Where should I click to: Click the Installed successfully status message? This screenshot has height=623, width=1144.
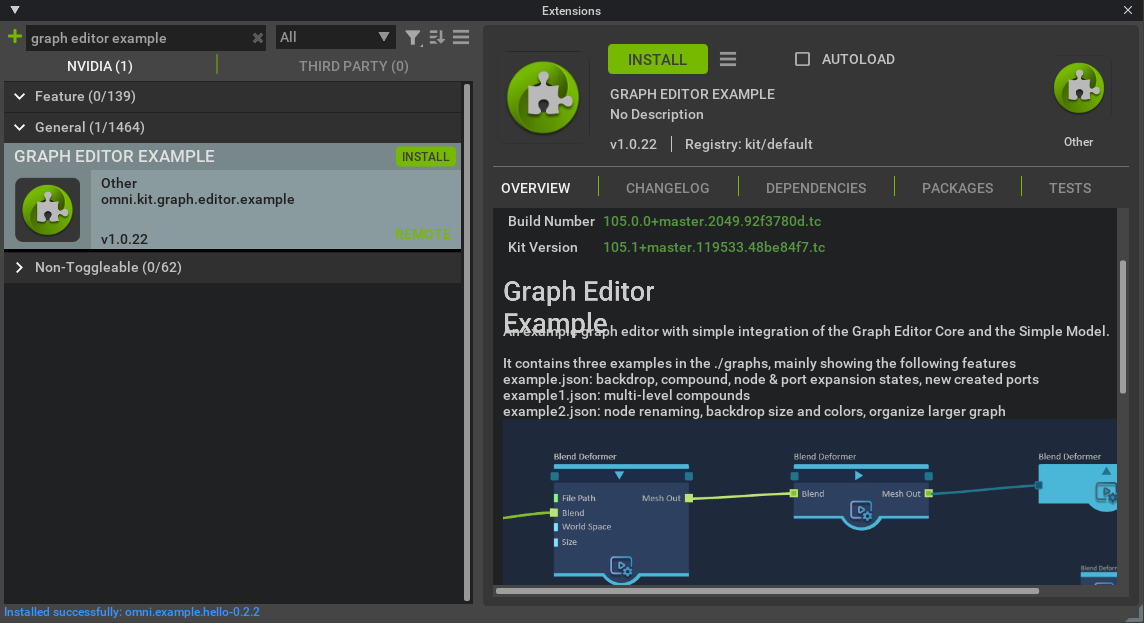tap(132, 612)
